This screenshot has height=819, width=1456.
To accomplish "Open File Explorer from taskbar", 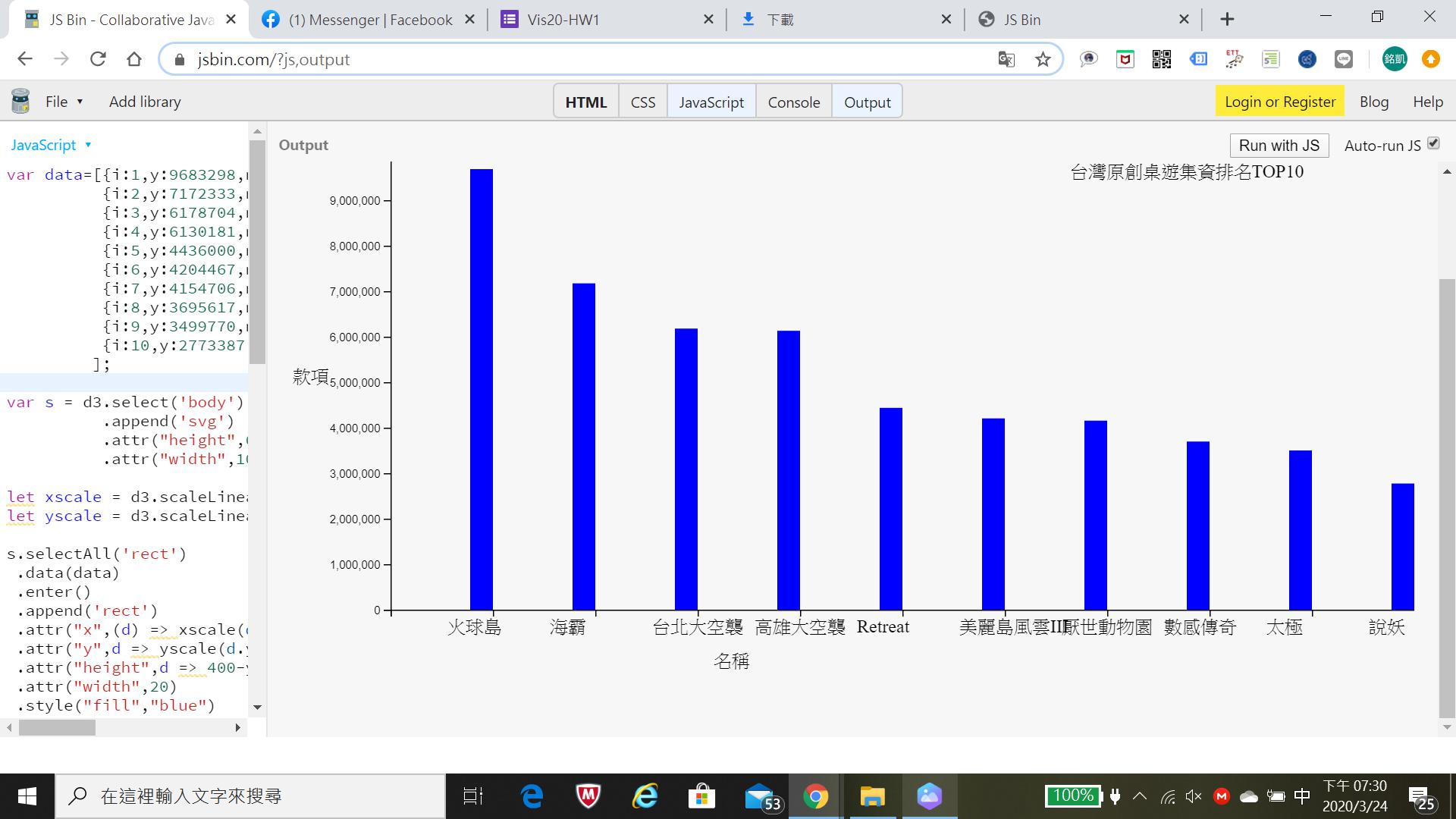I will pos(872,796).
